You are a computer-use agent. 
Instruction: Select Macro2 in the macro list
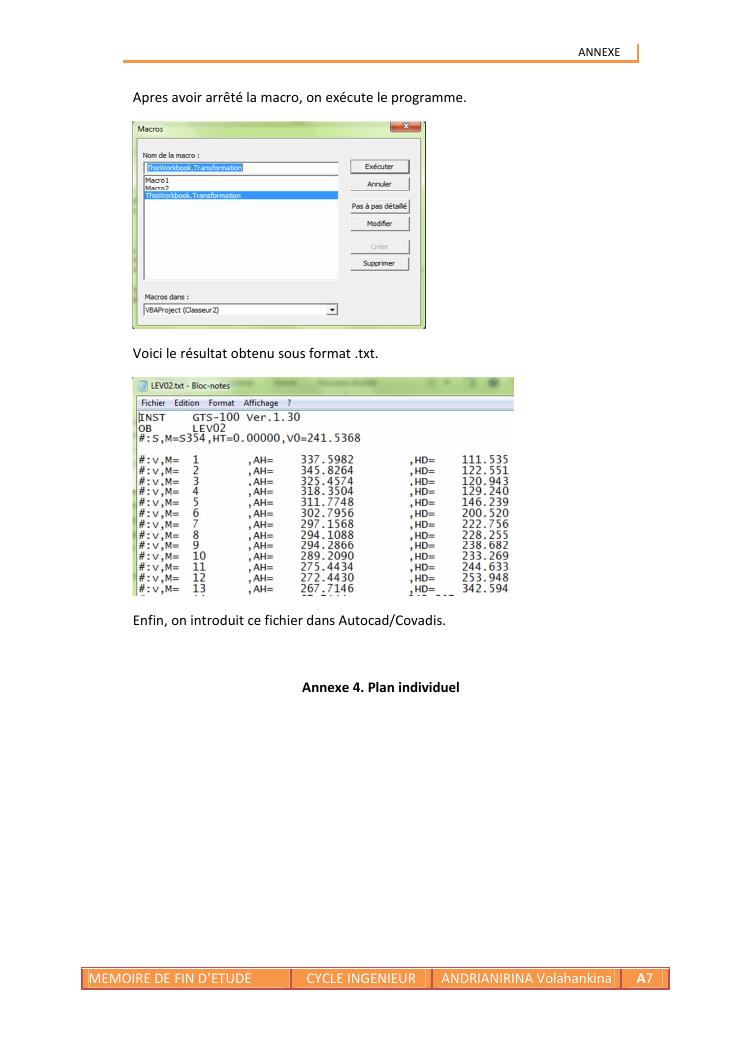[158, 188]
